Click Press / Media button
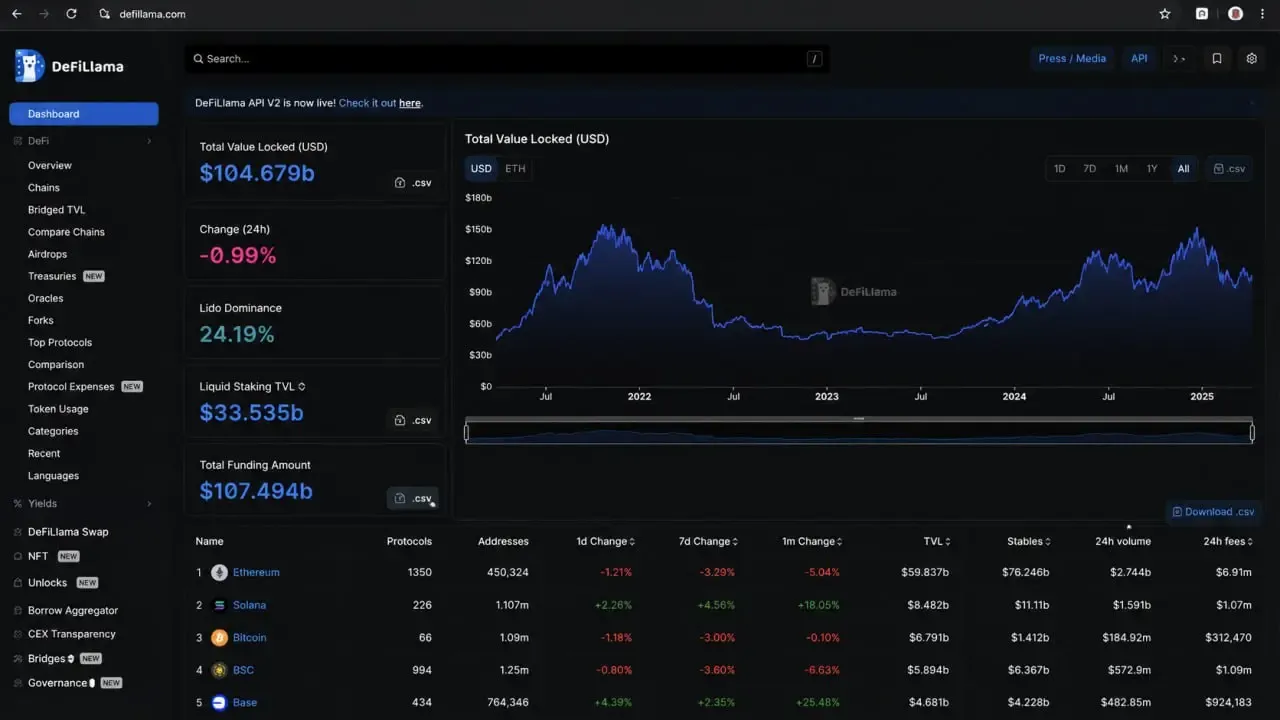 pyautogui.click(x=1072, y=59)
